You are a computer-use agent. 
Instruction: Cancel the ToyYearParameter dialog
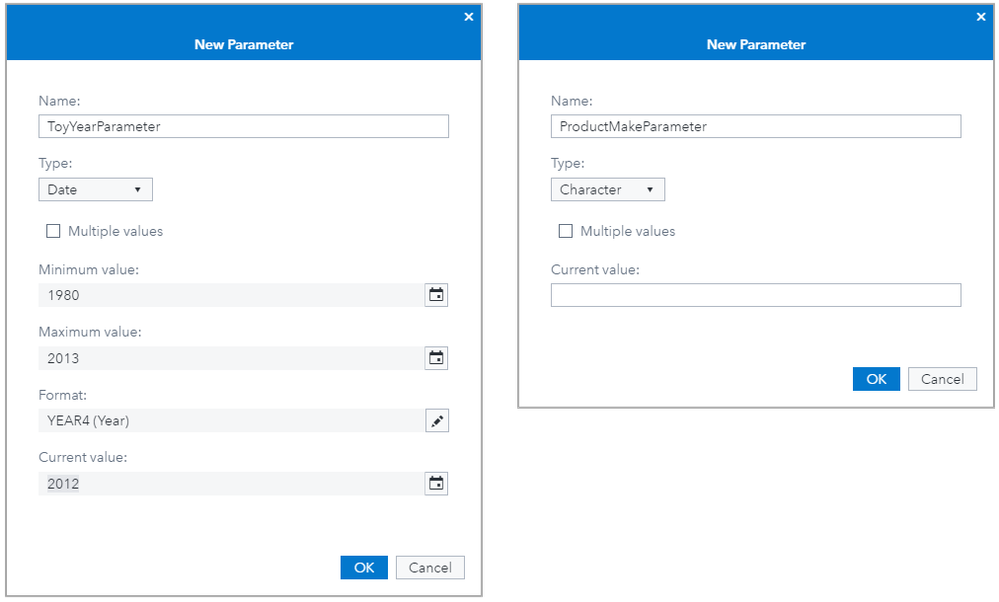pyautogui.click(x=430, y=567)
